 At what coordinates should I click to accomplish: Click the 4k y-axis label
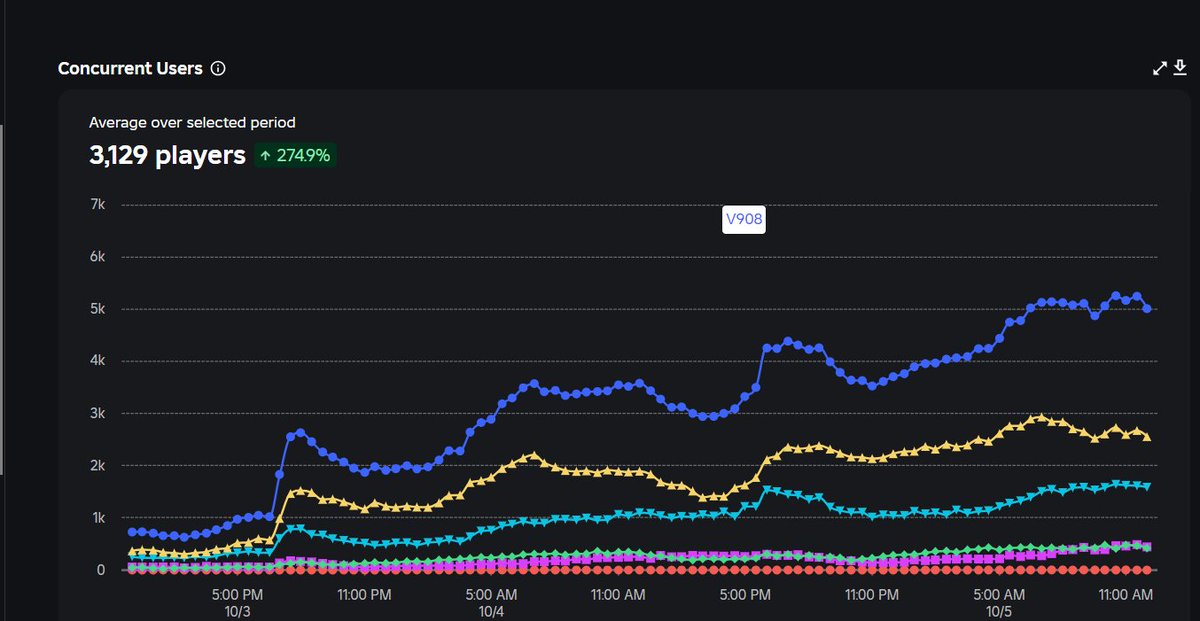click(98, 361)
